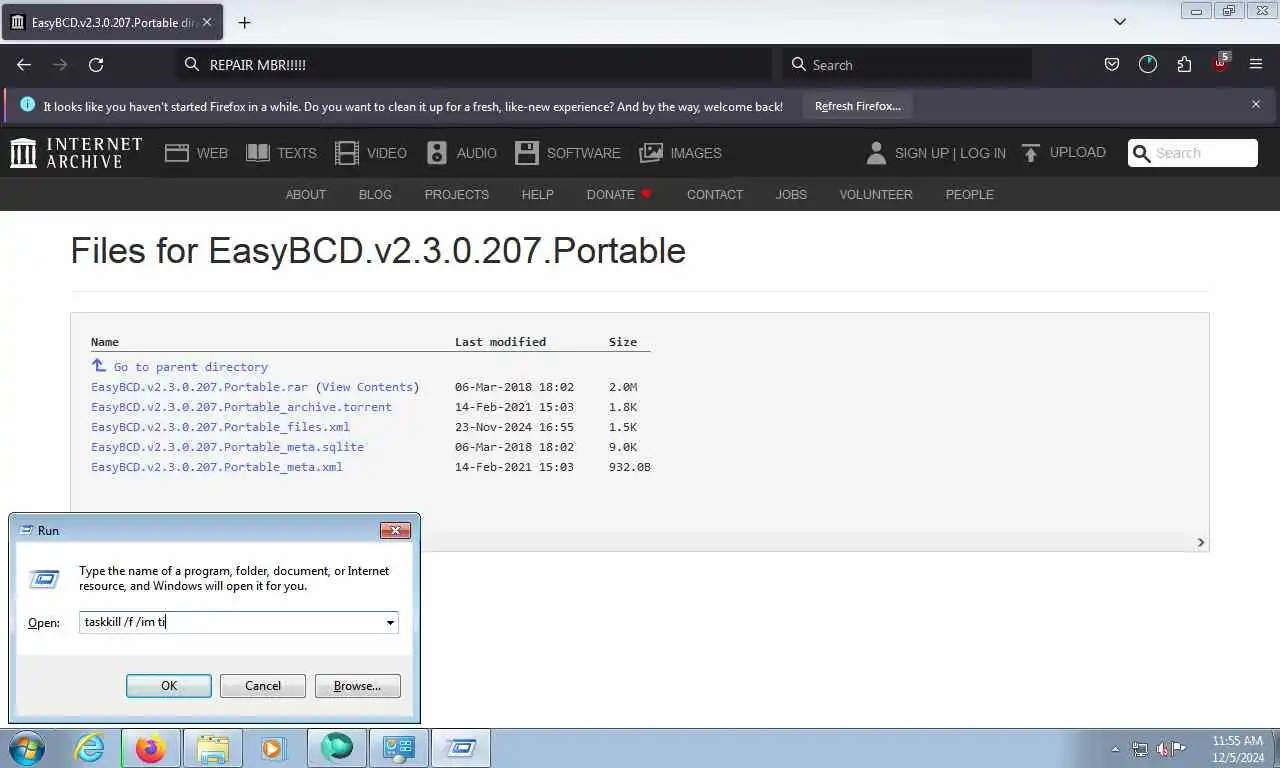Close the EasyBCD browser tab
This screenshot has width=1280, height=768.
pos(206,22)
